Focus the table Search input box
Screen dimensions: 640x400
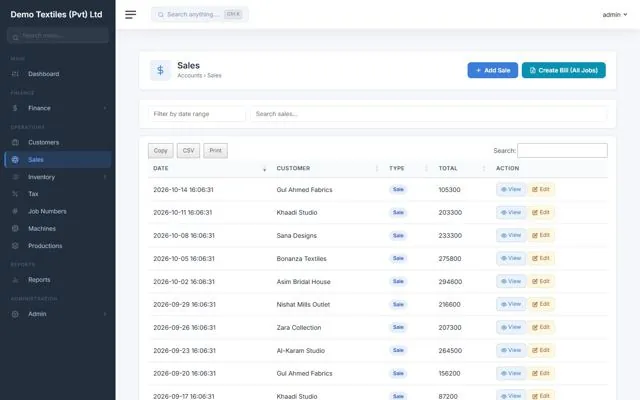tap(562, 151)
